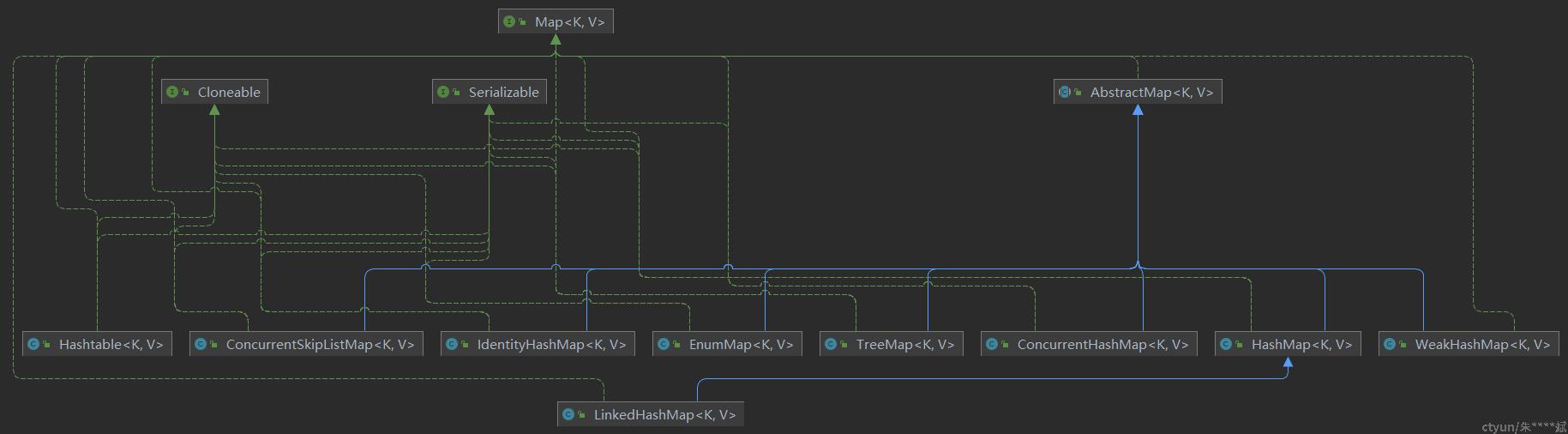Click the class icon on HashMap

click(1226, 344)
